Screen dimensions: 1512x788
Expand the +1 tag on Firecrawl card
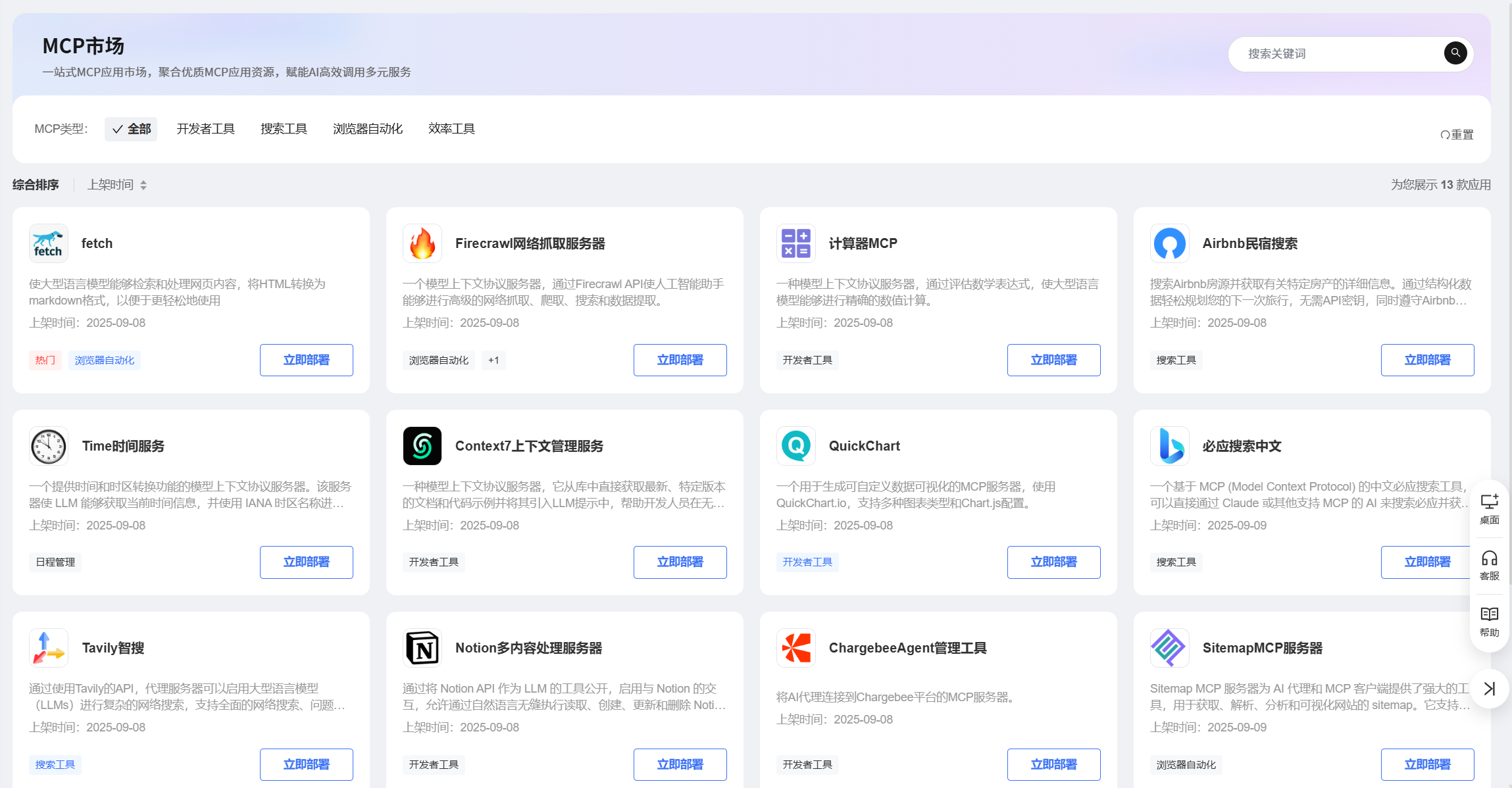point(493,360)
